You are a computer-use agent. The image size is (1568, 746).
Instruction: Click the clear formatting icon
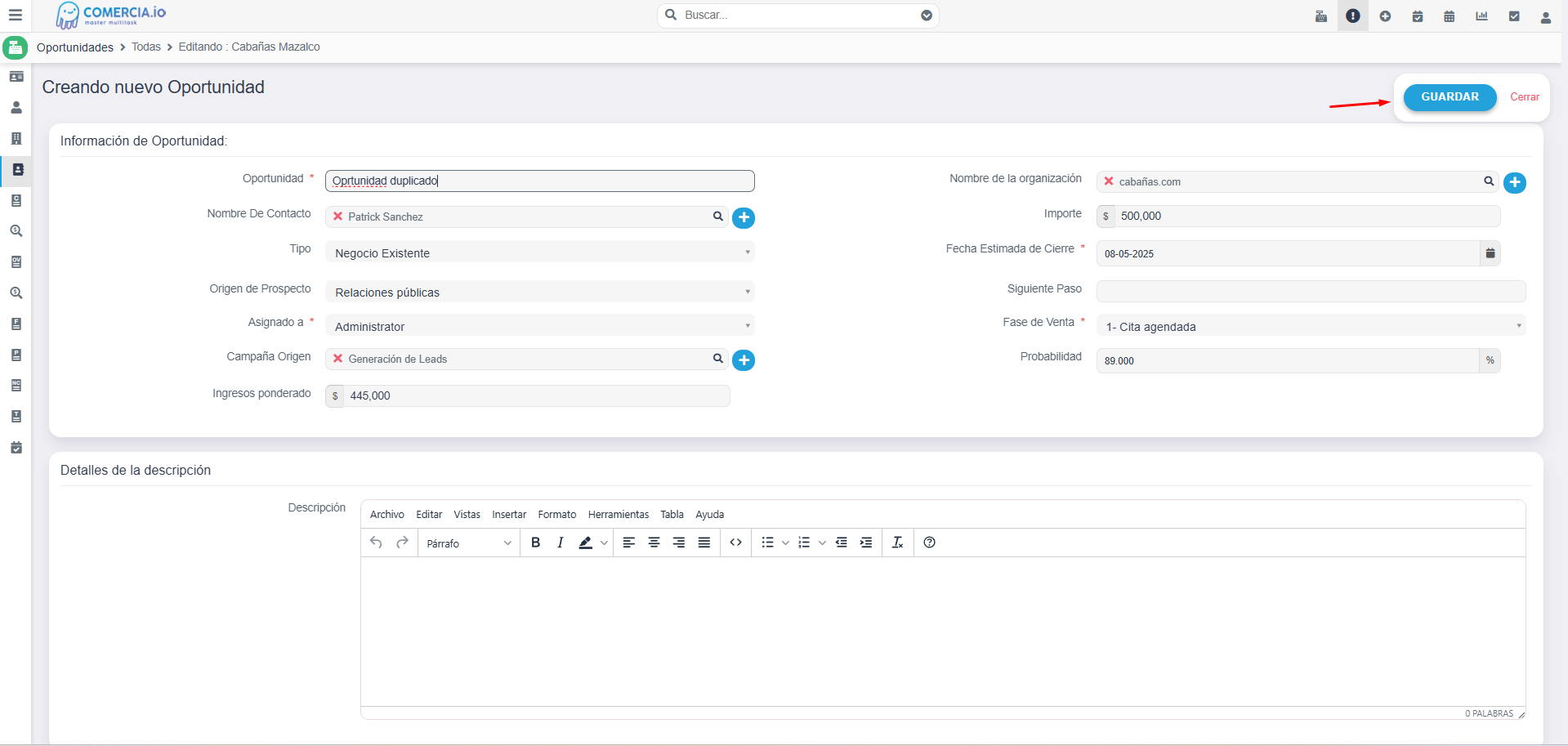(897, 543)
